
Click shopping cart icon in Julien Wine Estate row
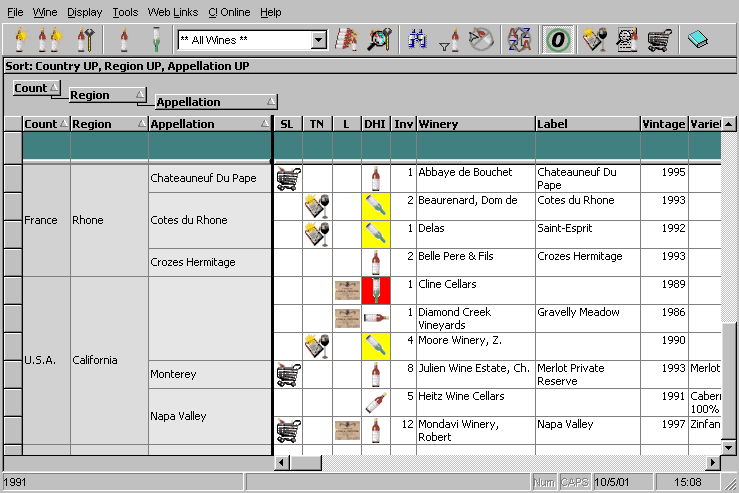[x=288, y=375]
